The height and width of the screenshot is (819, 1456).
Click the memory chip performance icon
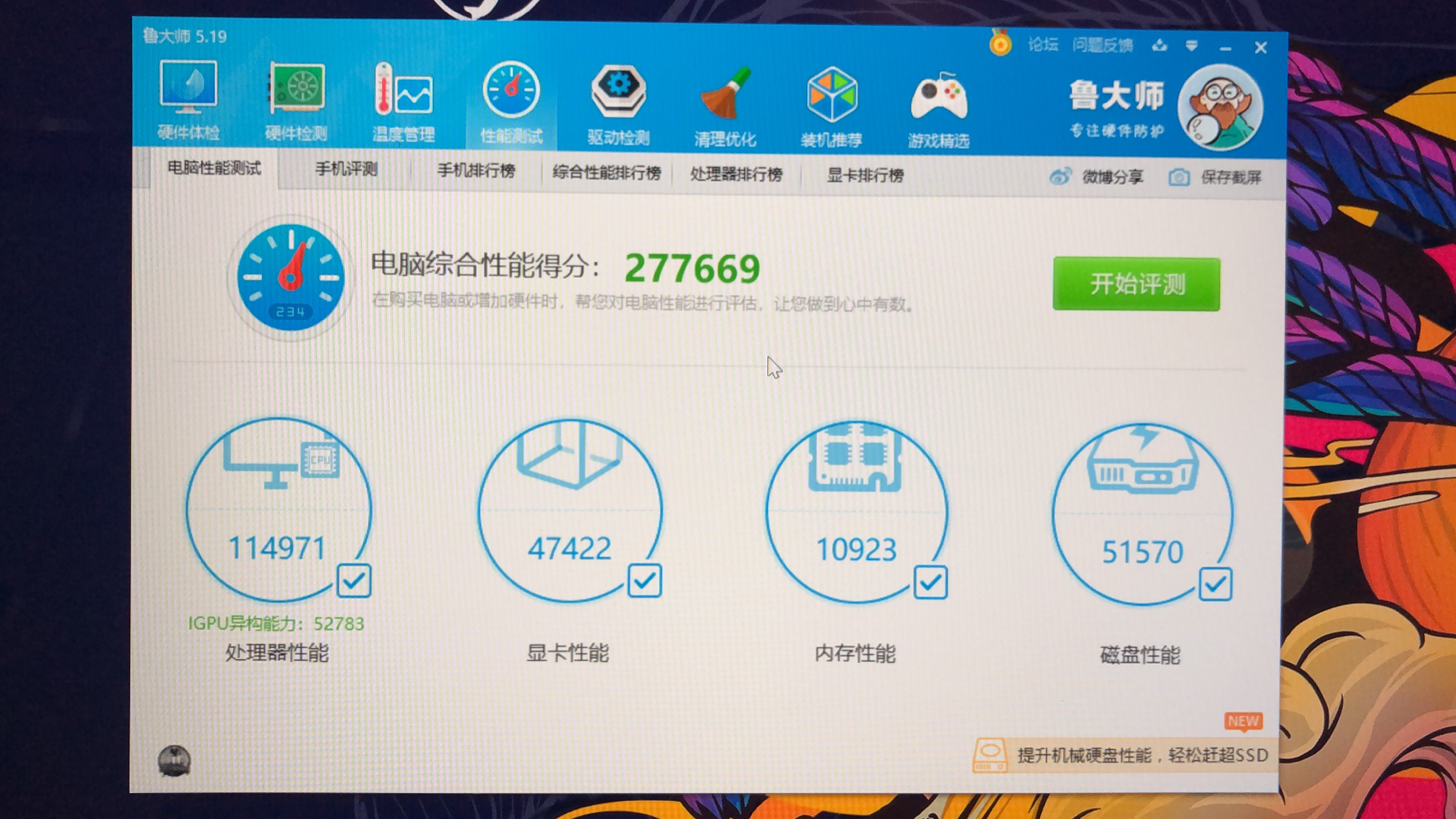(x=855, y=457)
